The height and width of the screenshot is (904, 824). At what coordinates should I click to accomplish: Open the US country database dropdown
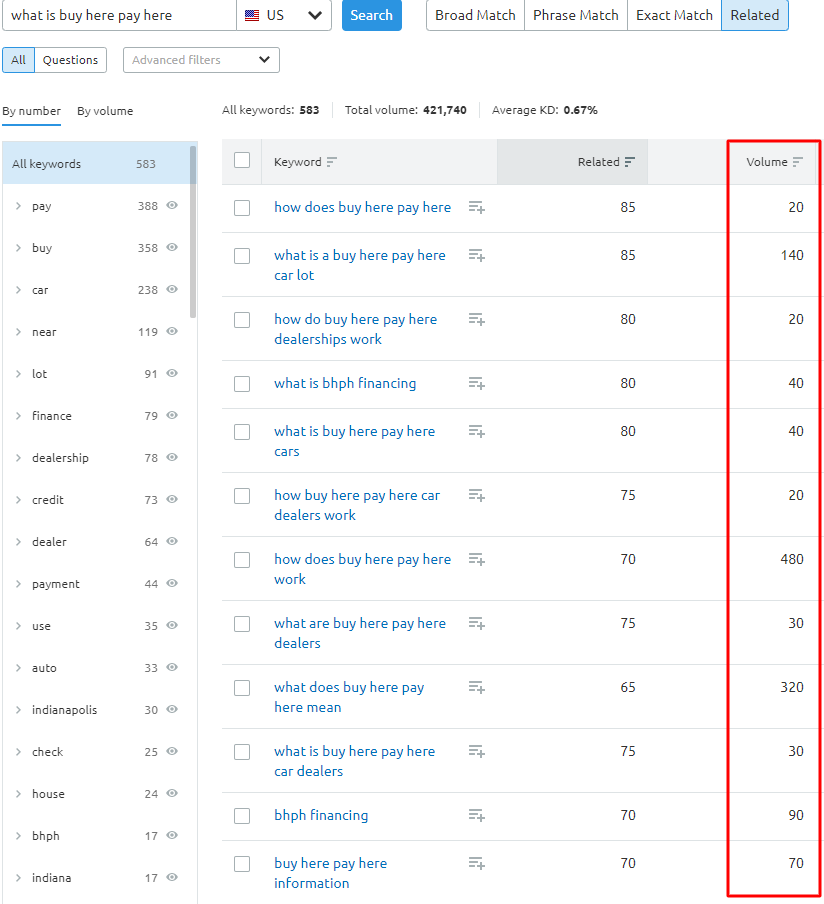click(x=284, y=15)
